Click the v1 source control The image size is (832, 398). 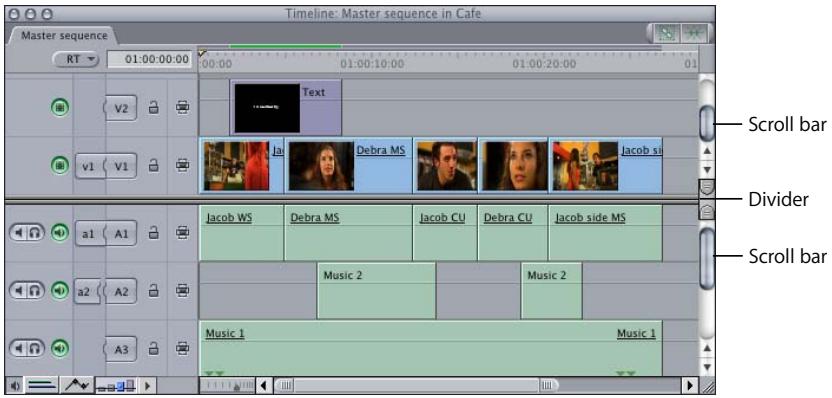[x=89, y=166]
